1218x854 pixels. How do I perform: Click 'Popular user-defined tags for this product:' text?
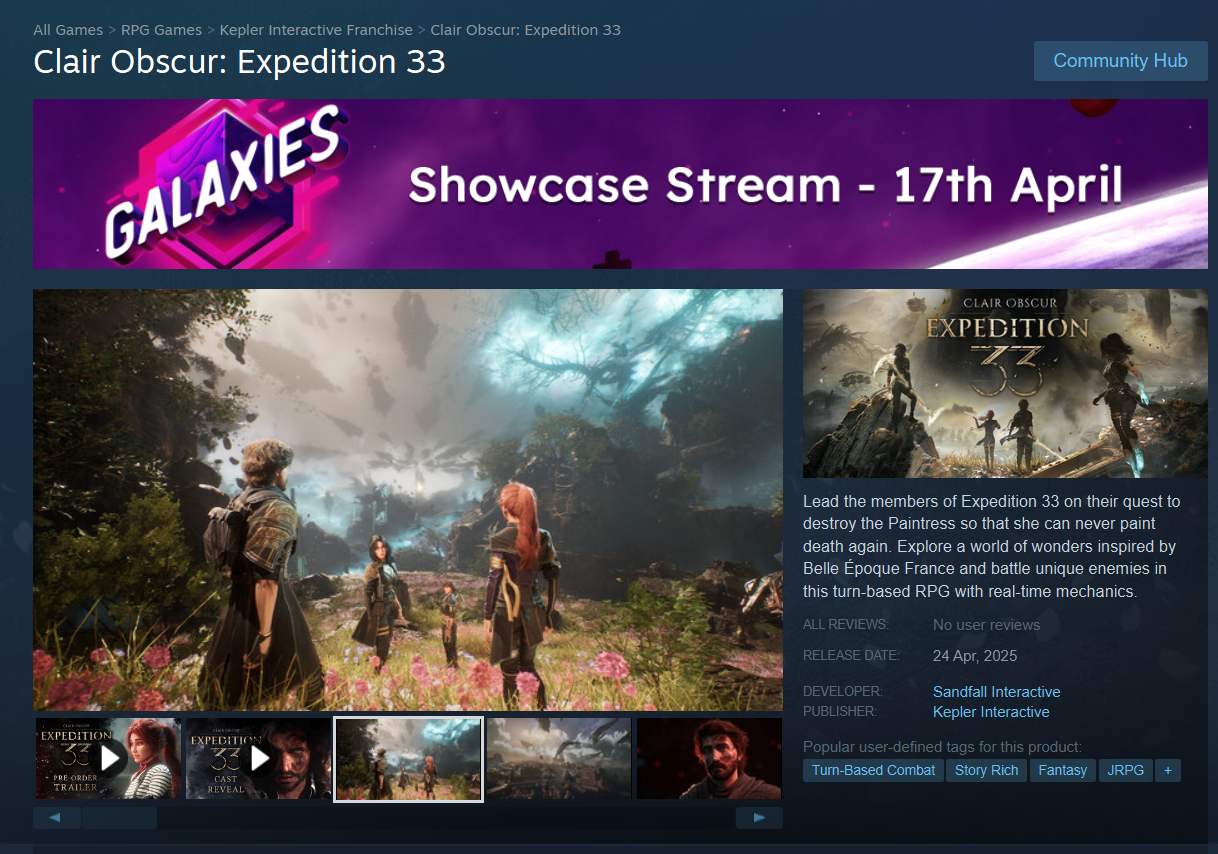942,747
